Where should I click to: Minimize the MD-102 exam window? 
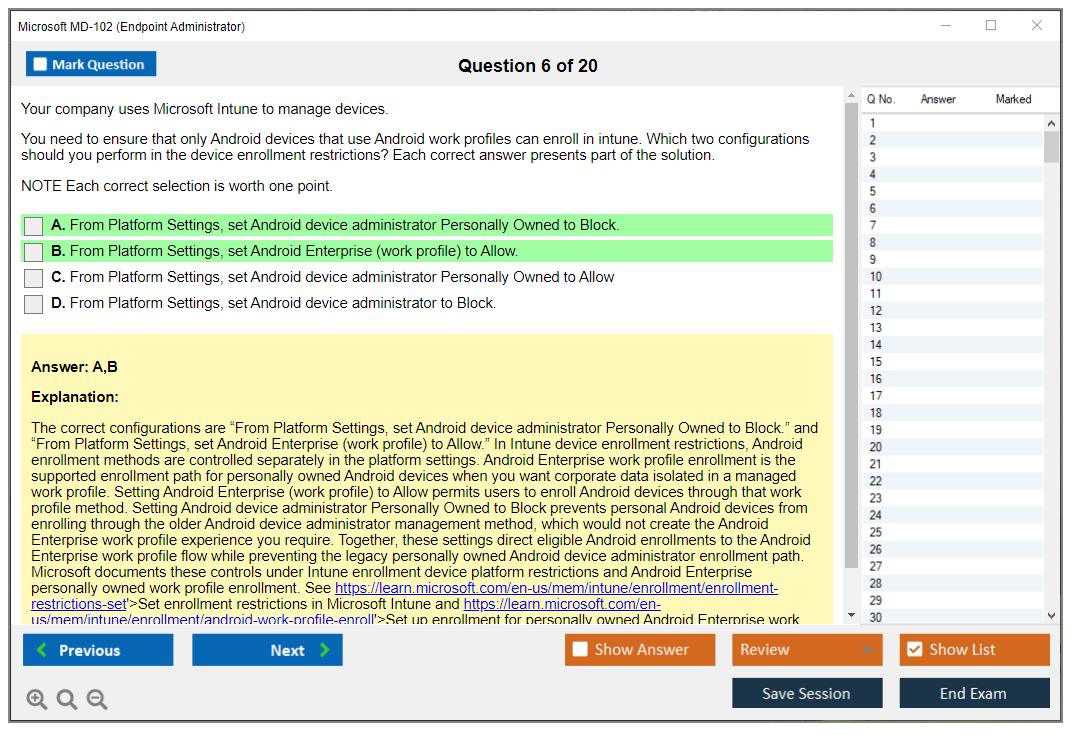coord(946,25)
